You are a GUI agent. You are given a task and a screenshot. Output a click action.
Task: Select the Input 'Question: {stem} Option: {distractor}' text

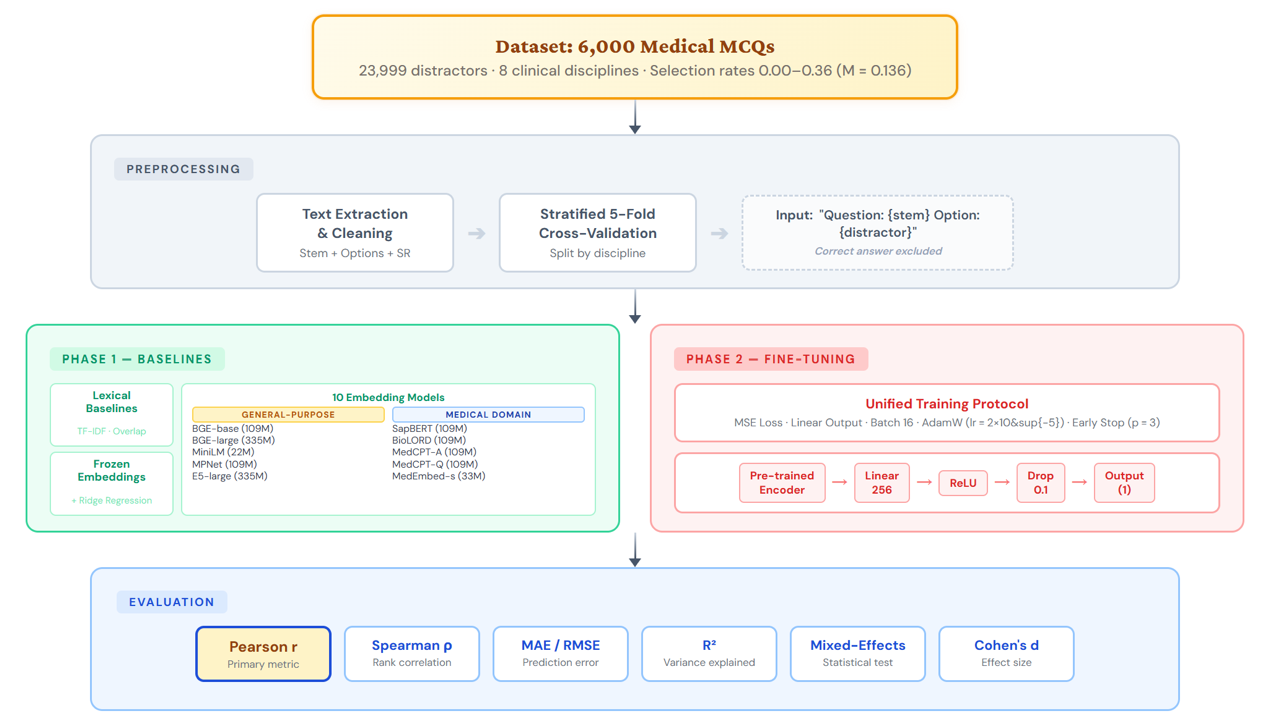point(877,223)
